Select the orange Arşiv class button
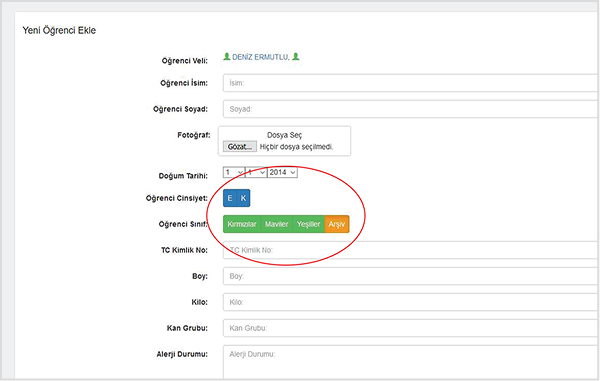The image size is (600, 381). [x=337, y=224]
